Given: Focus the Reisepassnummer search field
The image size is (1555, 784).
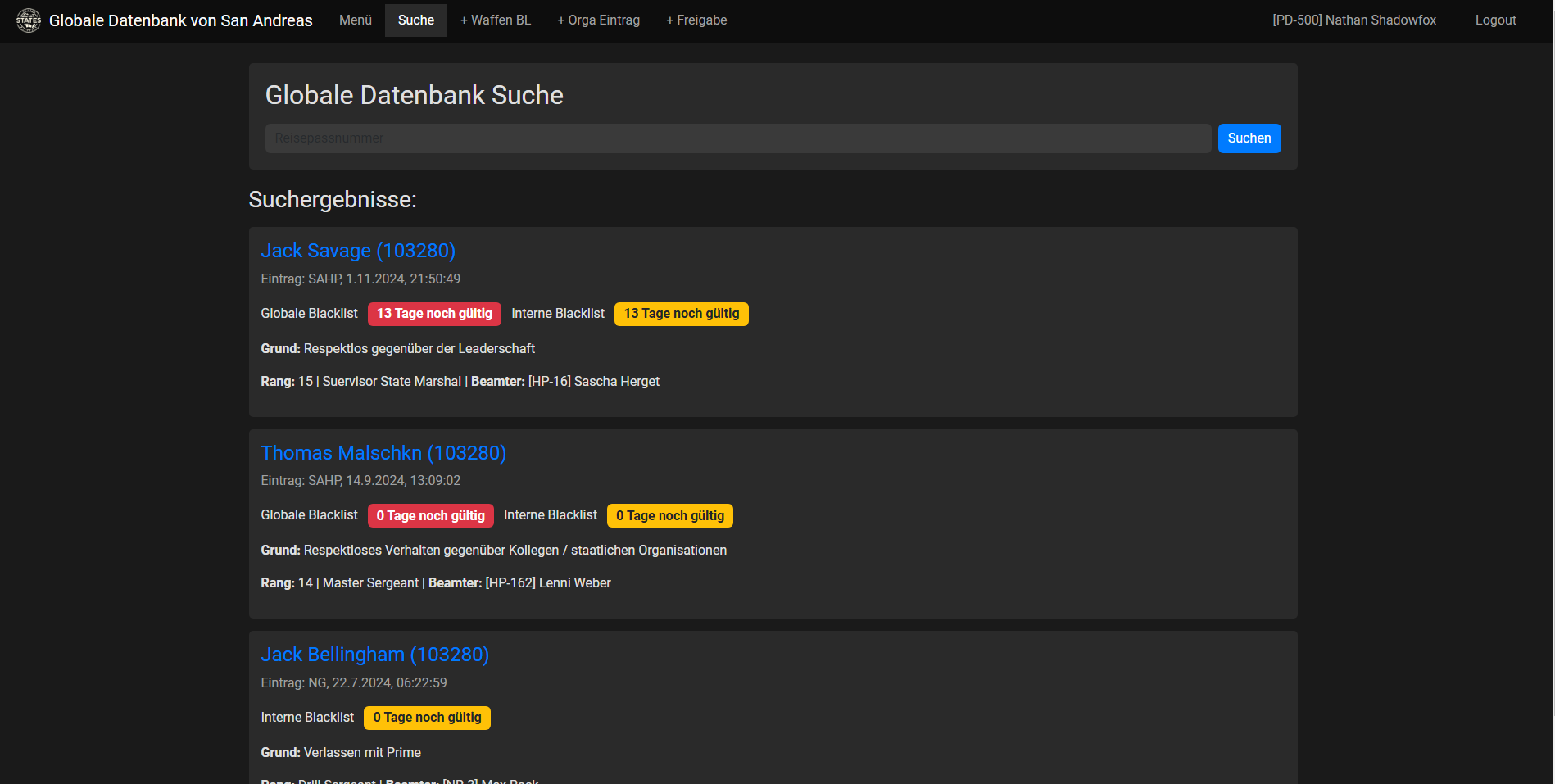Looking at the screenshot, I should 738,138.
